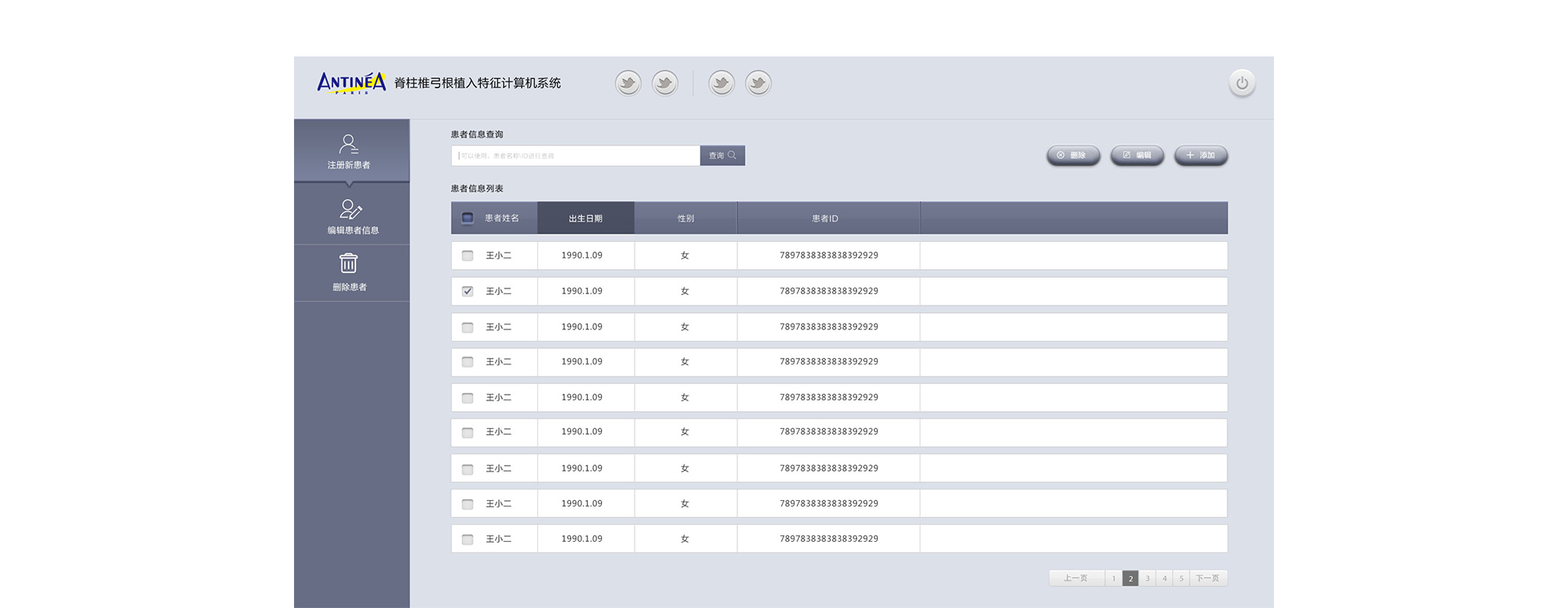This screenshot has width=1568, height=608.
Task: Click the 查询 search button
Action: coord(722,155)
